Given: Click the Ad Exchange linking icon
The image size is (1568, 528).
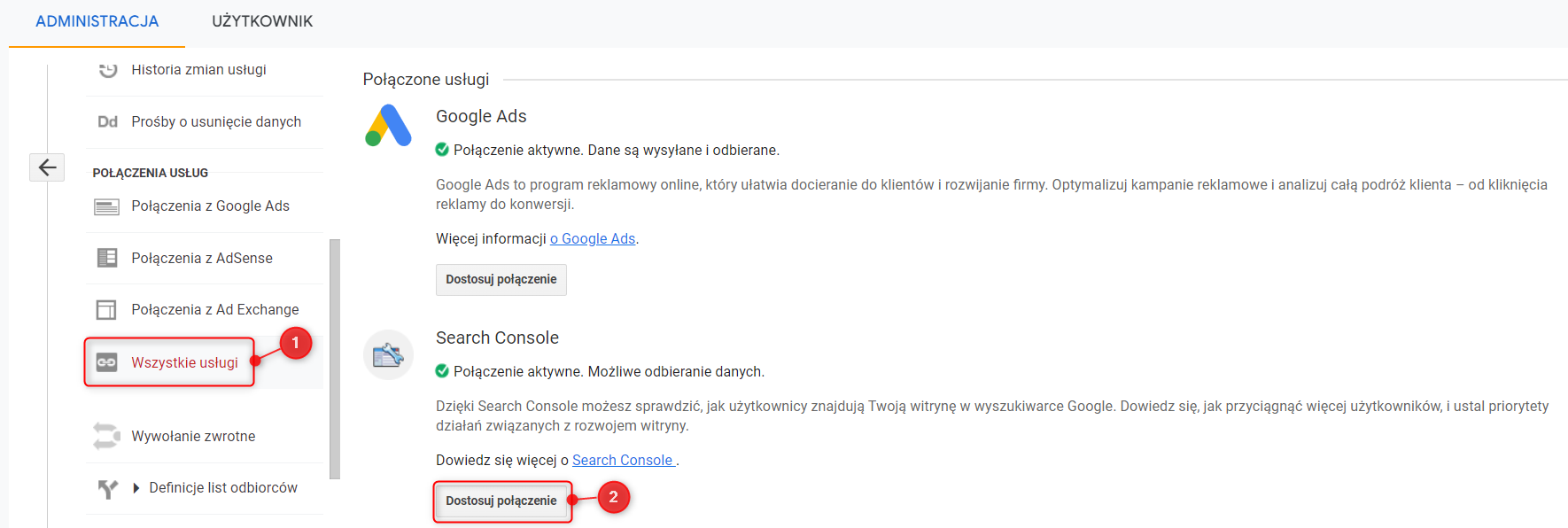Looking at the screenshot, I should (x=106, y=309).
